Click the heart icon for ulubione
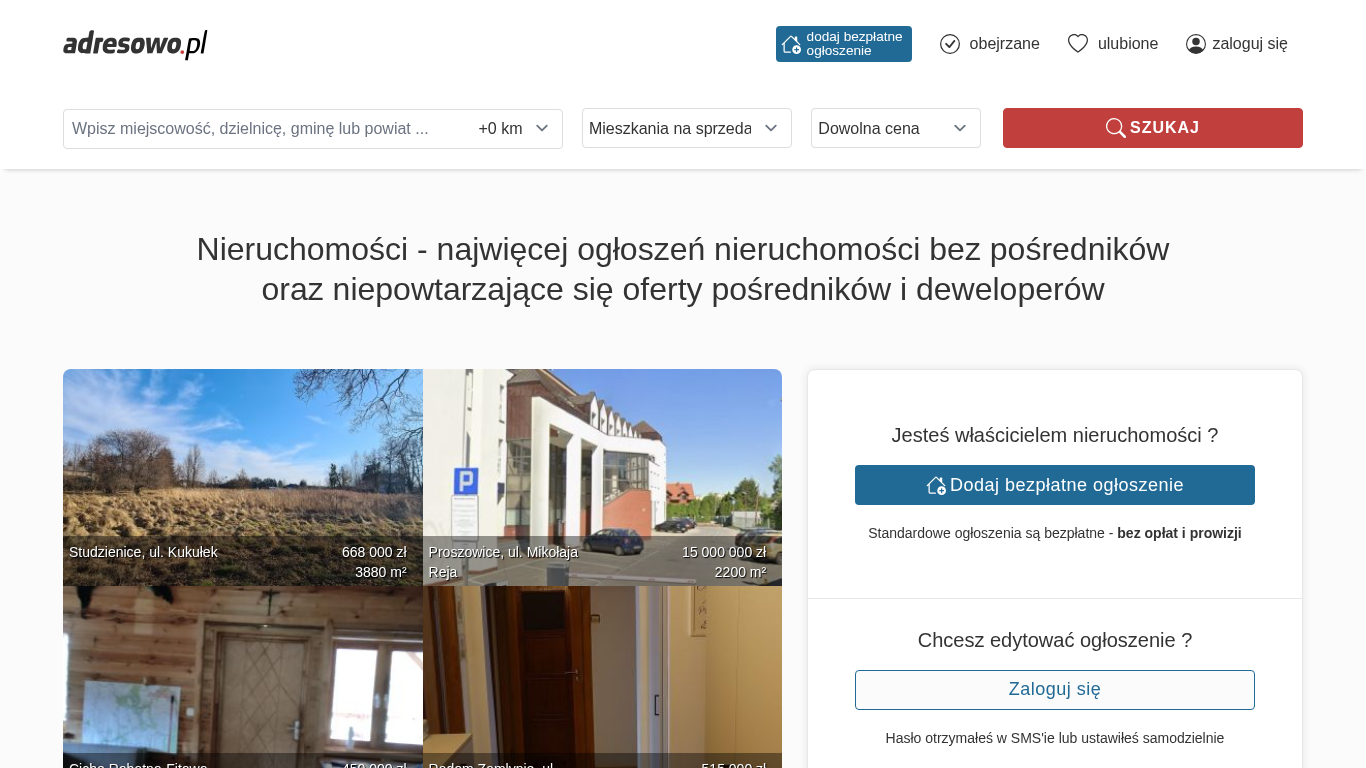 pyautogui.click(x=1077, y=44)
